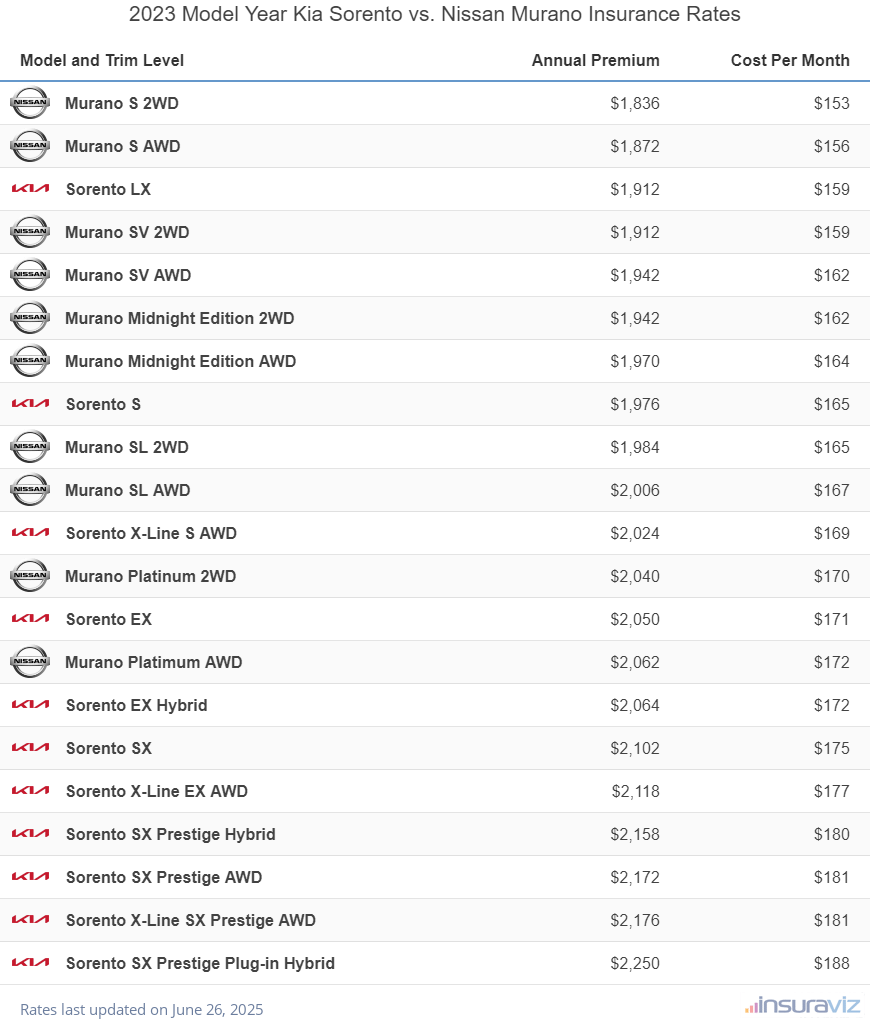Select the Murano SV AWD model name
Image resolution: width=870 pixels, height=1025 pixels.
coord(128,275)
